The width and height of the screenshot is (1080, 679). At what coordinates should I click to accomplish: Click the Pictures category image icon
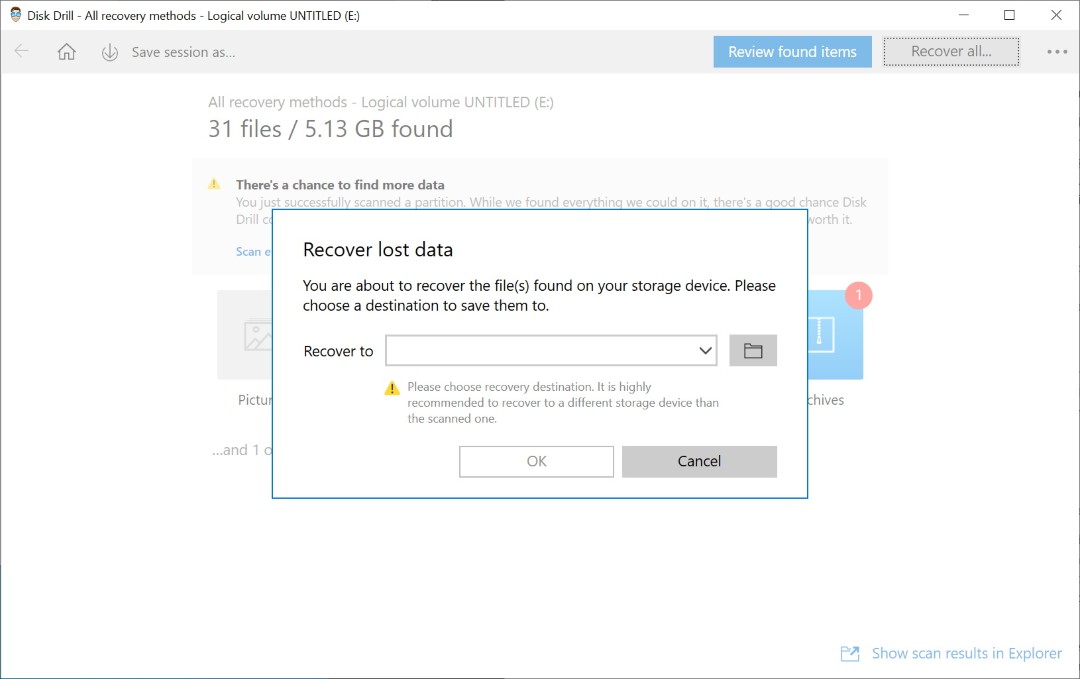(258, 336)
